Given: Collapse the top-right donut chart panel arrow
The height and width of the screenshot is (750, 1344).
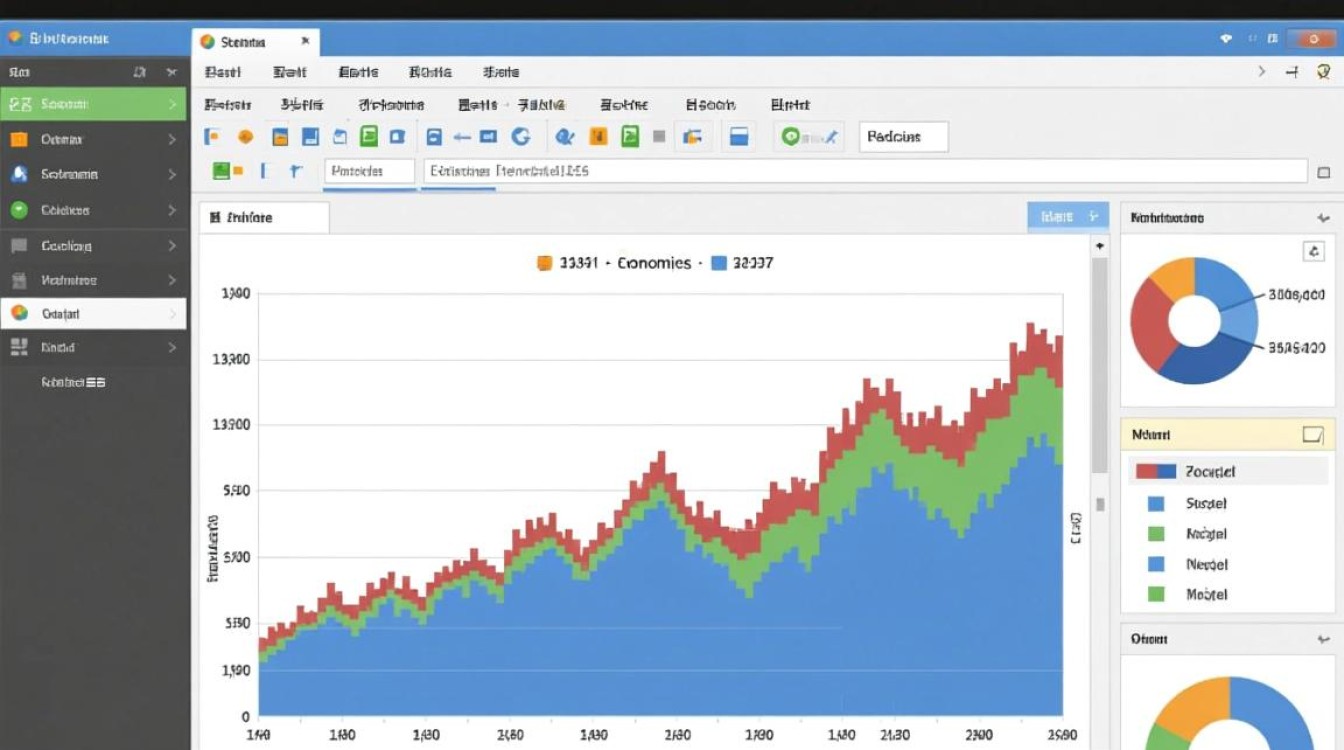Looking at the screenshot, I should pyautogui.click(x=1324, y=218).
